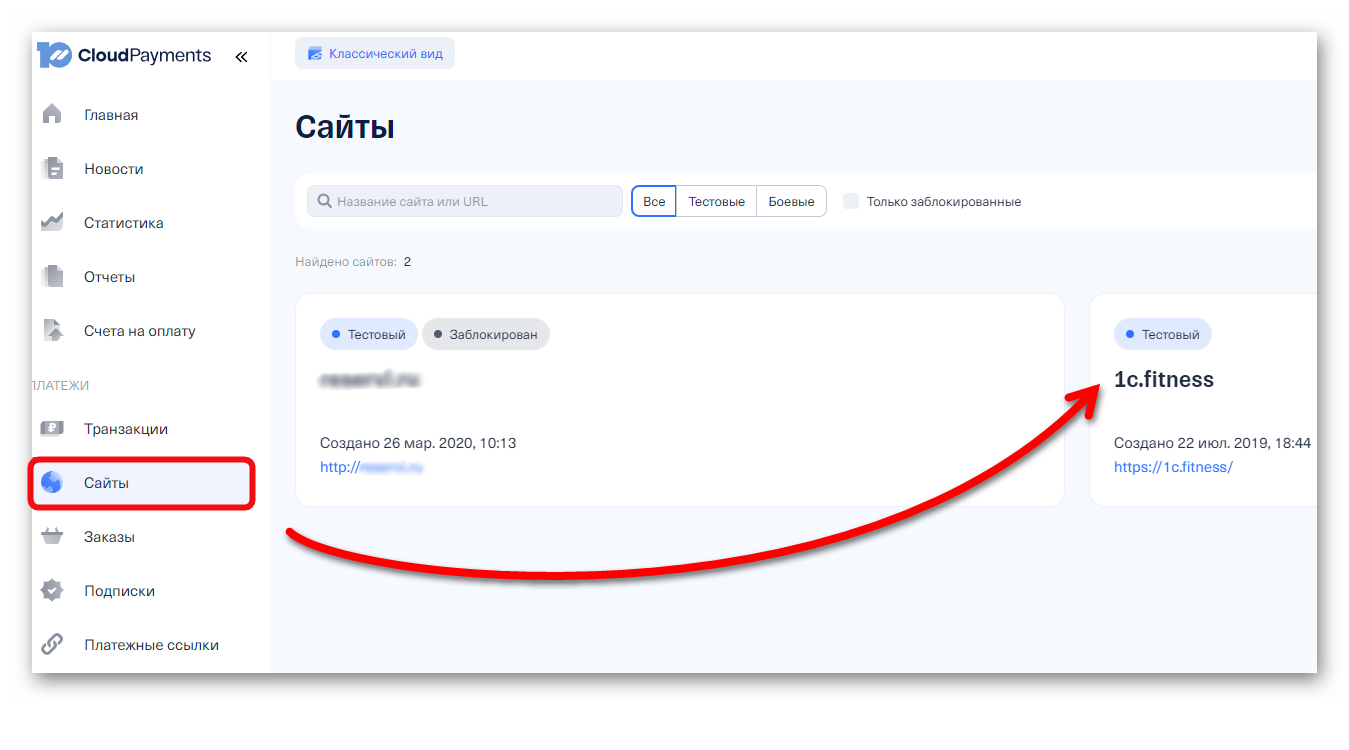Click the ruble card icon beside Транзакции
Screen dimensions: 1349x750
(x=52, y=428)
